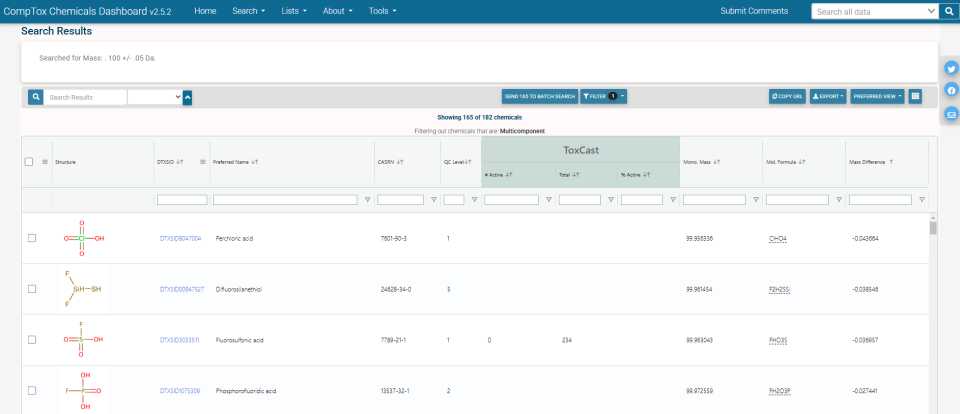
Task: Sort by Mol. Formula column arrows
Action: pos(801,162)
